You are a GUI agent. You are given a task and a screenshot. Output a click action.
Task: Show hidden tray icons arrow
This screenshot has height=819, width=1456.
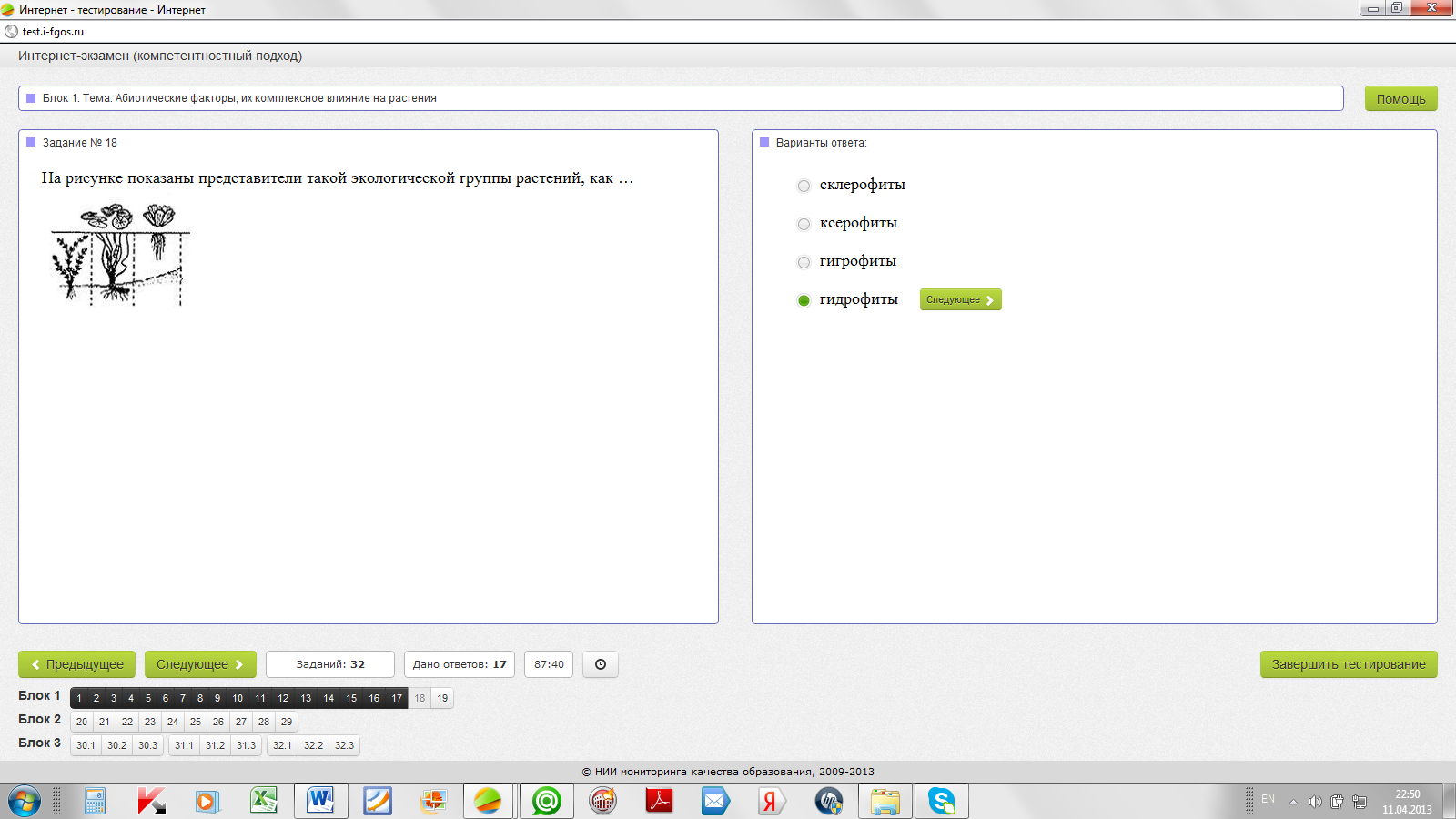pyautogui.click(x=1293, y=802)
